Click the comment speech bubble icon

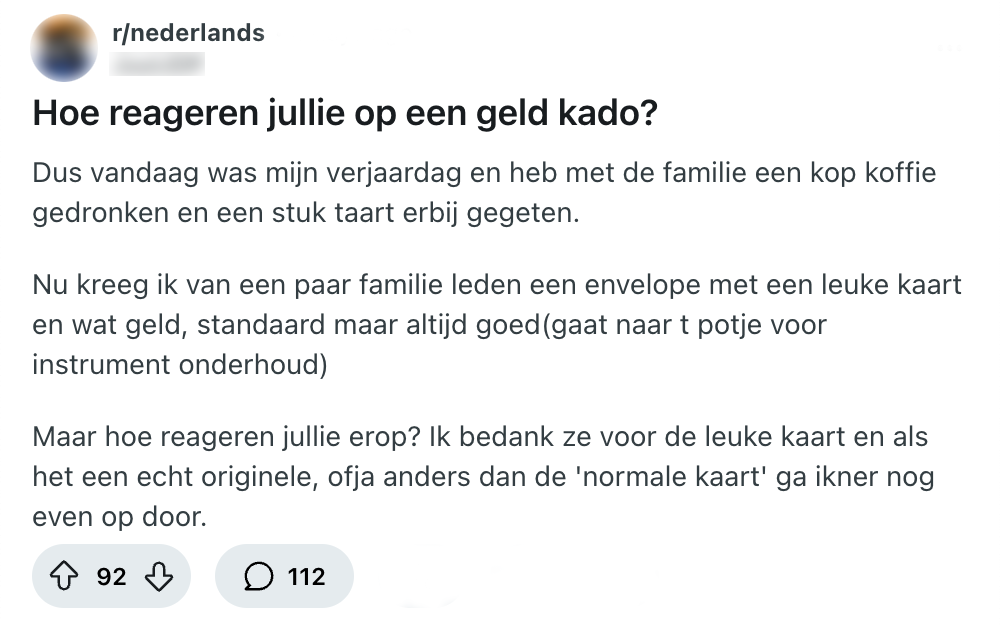pos(259,576)
